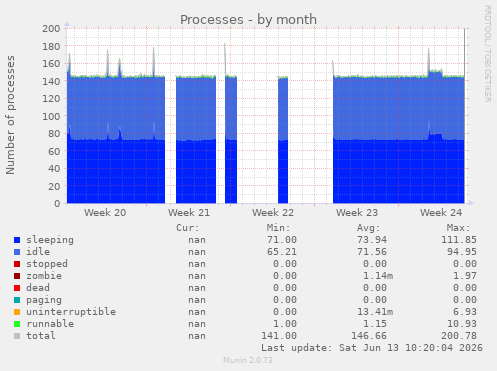
Task: Click the zombie avg value 1.14m
Action: point(378,276)
